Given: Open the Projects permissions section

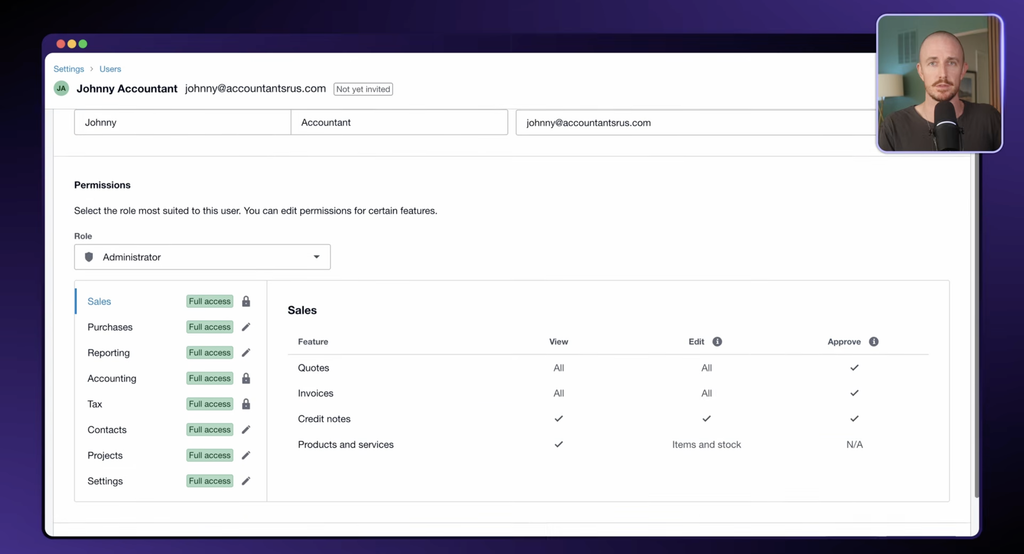Looking at the screenshot, I should pyautogui.click(x=170, y=455).
